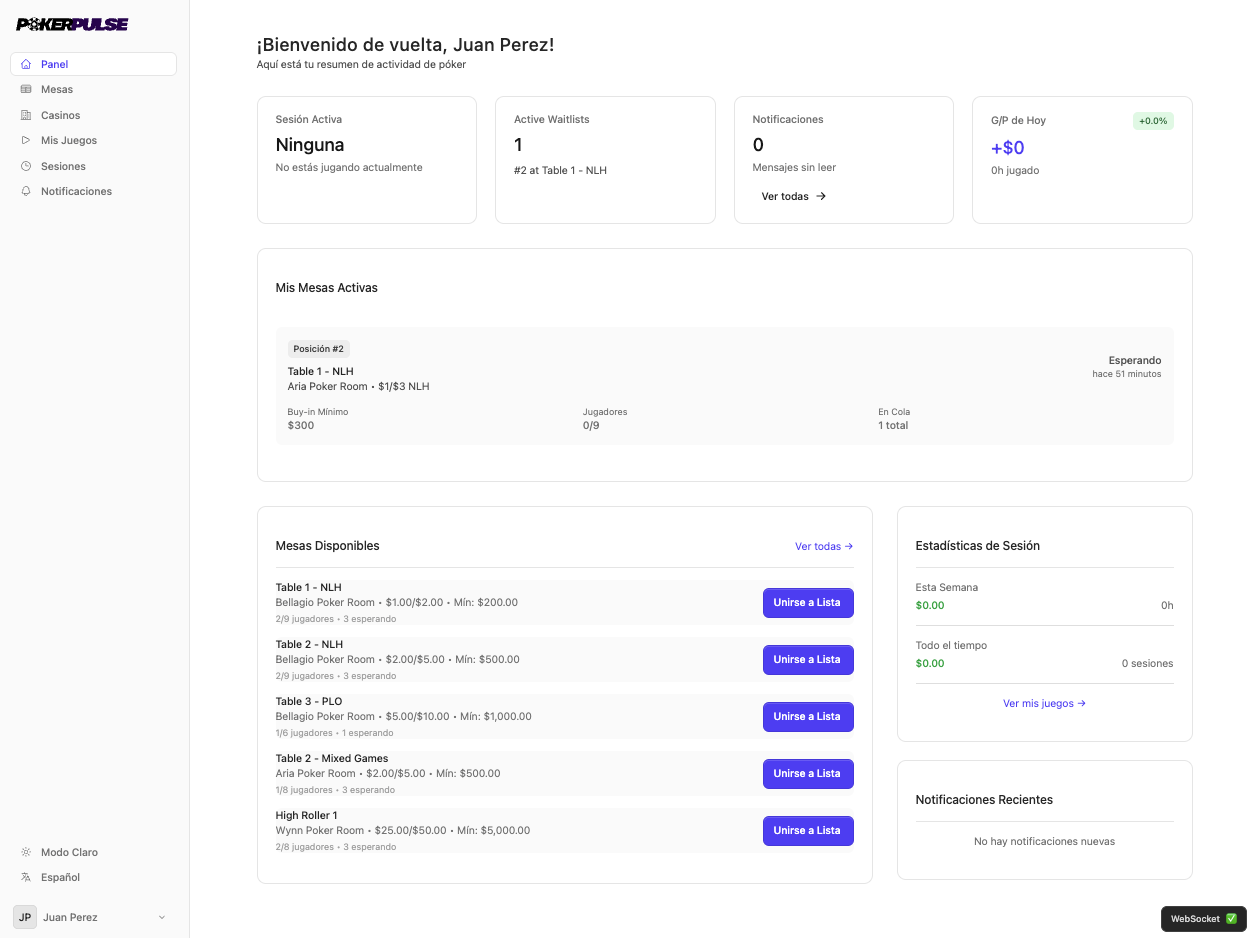Screen dimensions: 1250x938
Task: Click 'Ver mis juegos' expander link
Action: pyautogui.click(x=1044, y=703)
